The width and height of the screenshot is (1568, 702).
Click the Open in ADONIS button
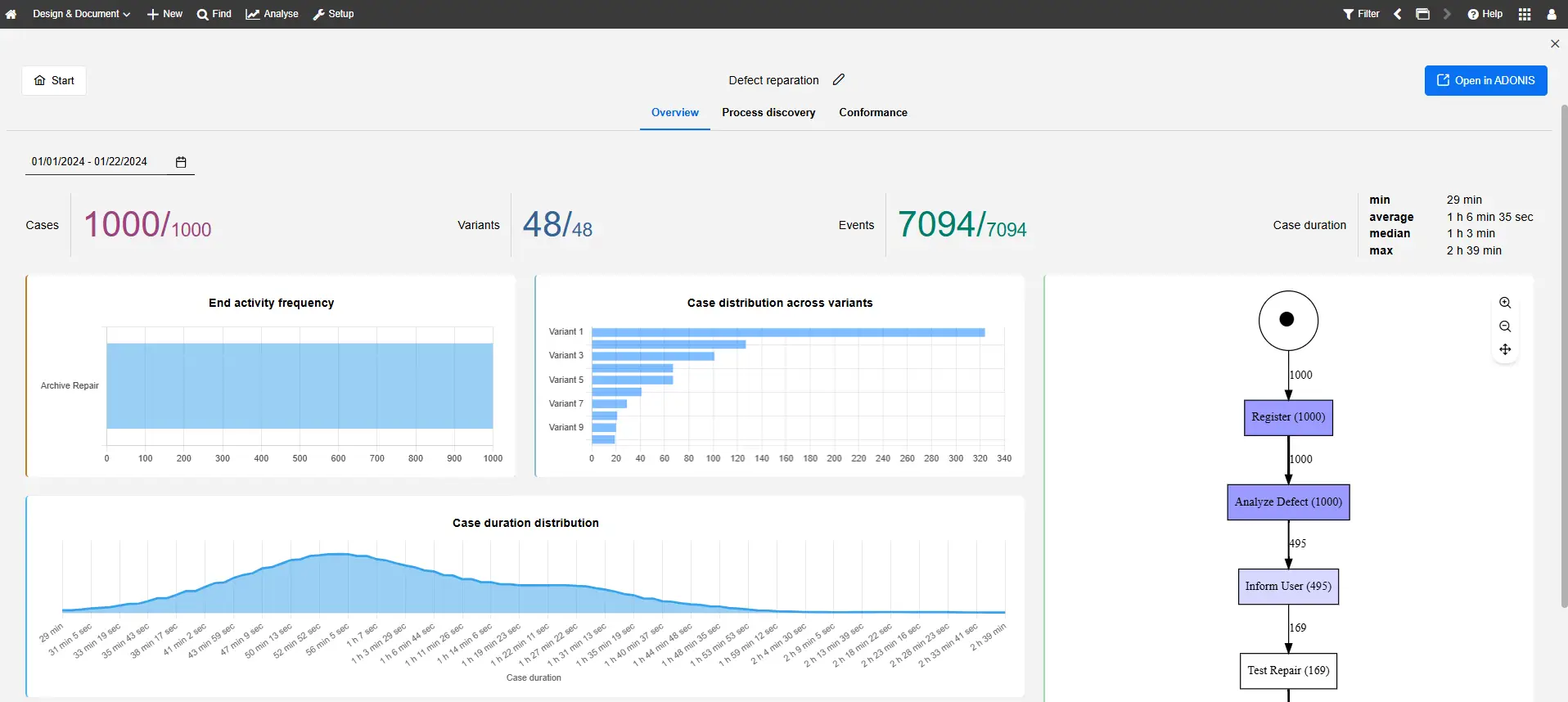pos(1485,80)
